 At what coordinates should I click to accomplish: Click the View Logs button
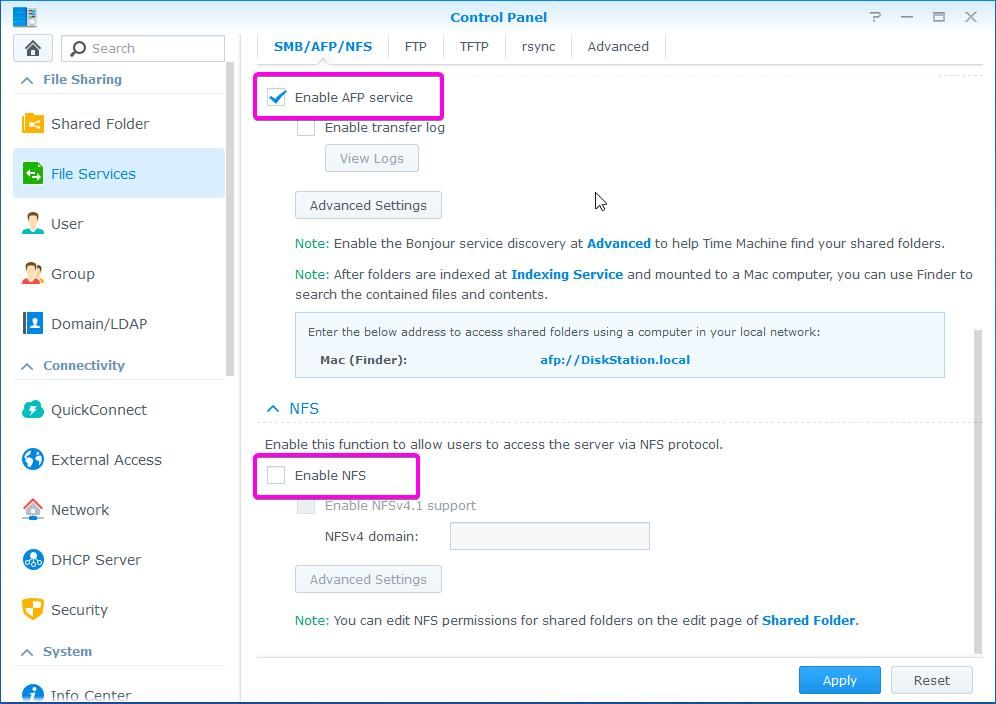tap(372, 158)
